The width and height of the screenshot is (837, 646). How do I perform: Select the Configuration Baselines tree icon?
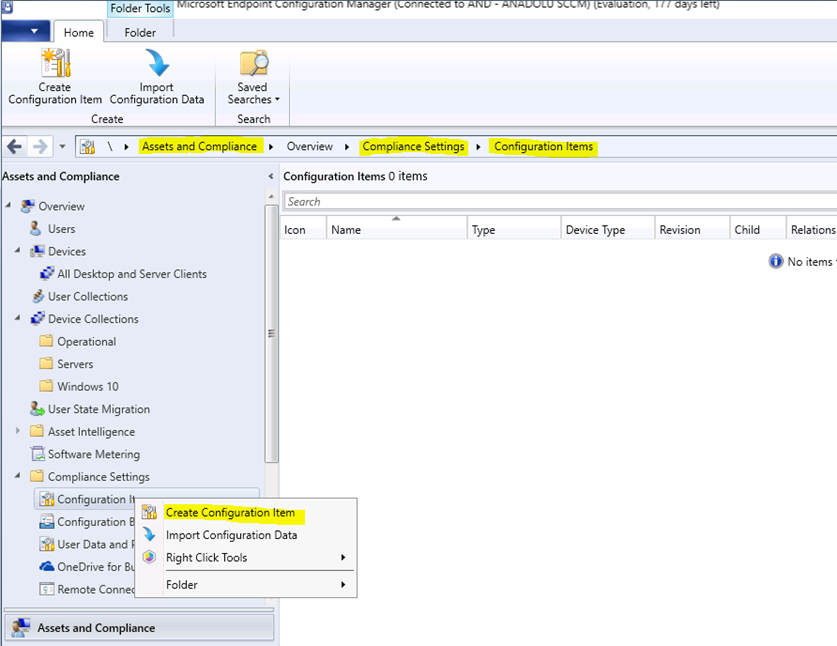pyautogui.click(x=47, y=522)
